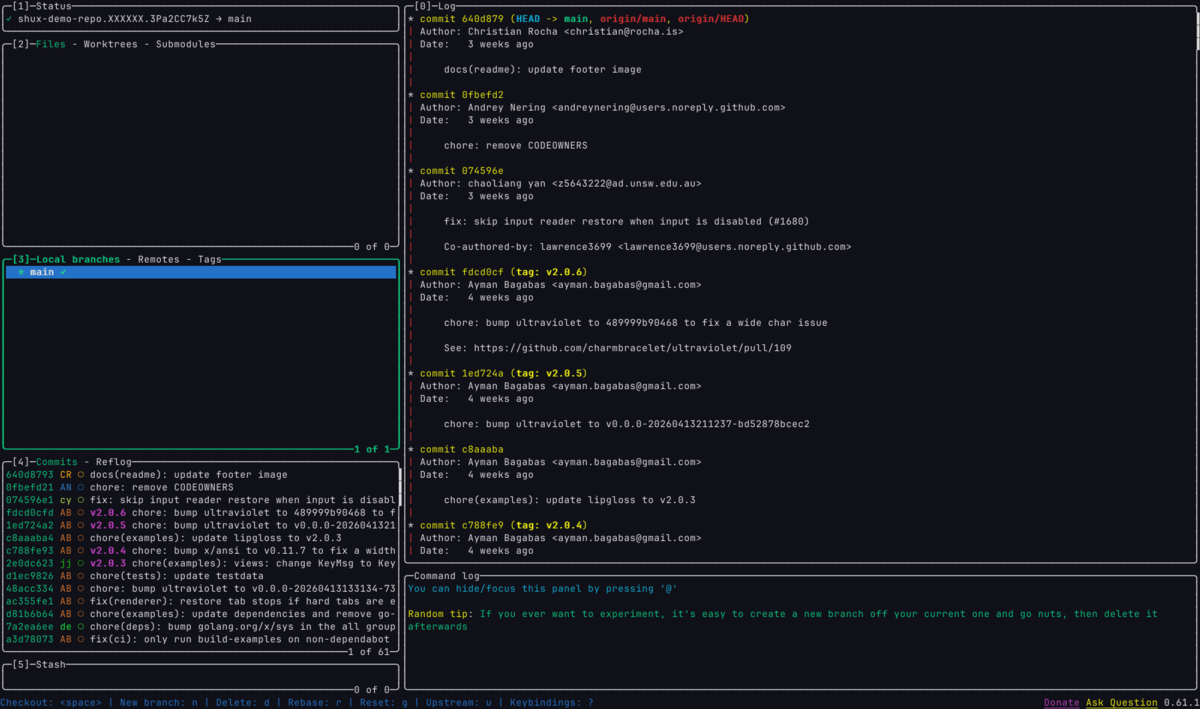Screen dimensions: 1200x709
Task: Click the graph circle on commit fdcd0cfd
Action: 81,512
